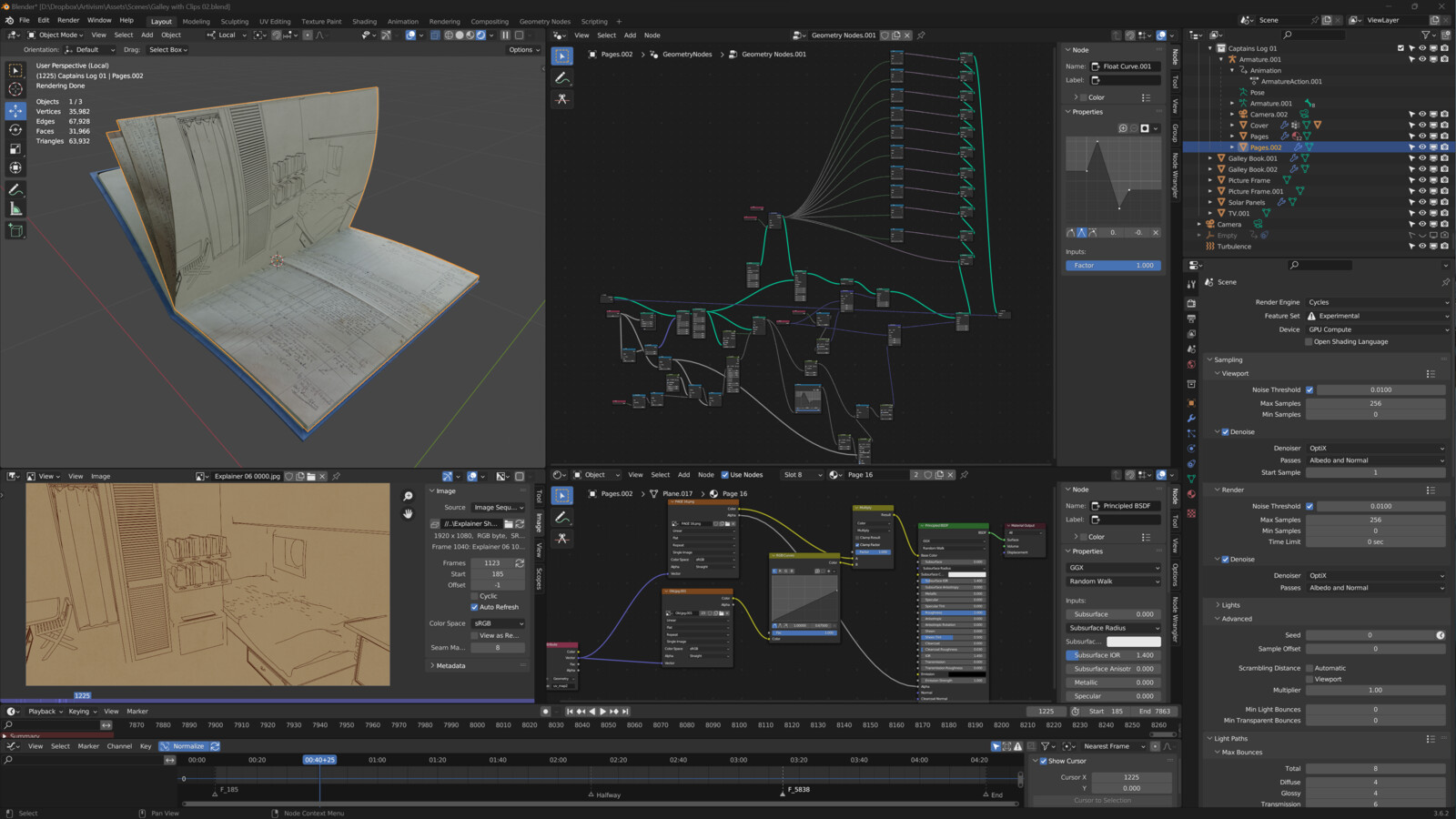
Task: Select the Annotate tool in 3D viewport
Action: point(15,190)
